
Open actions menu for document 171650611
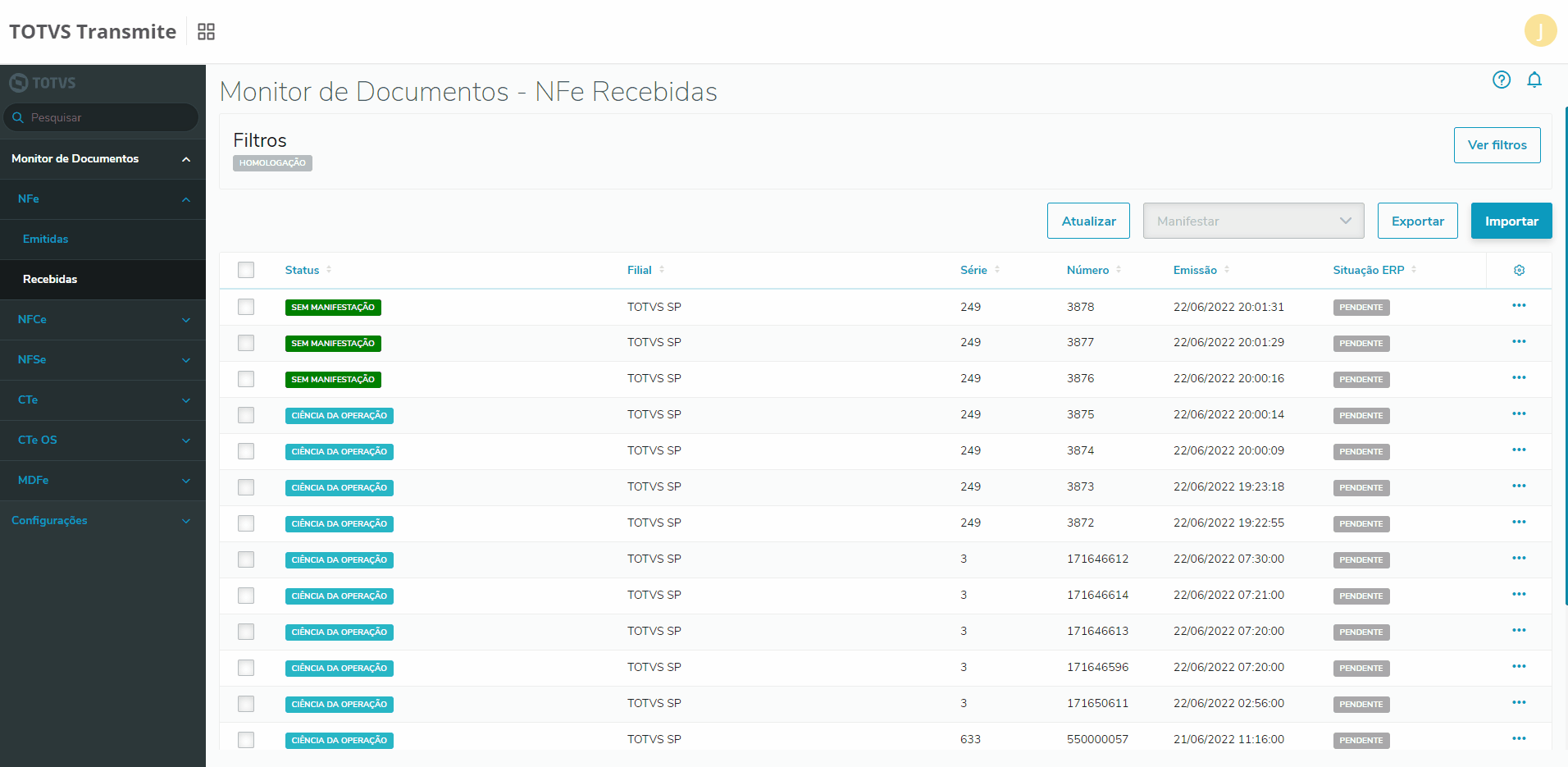pos(1519,702)
